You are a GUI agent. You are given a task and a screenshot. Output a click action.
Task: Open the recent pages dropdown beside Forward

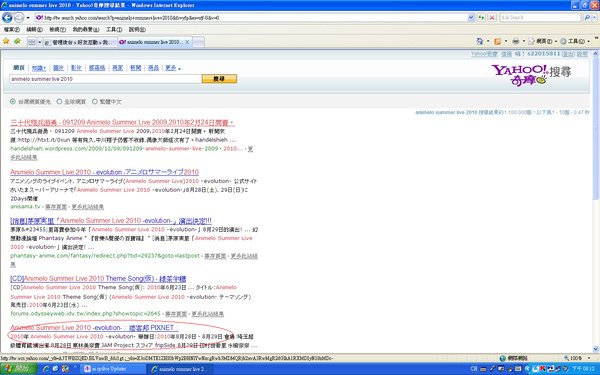coord(28,18)
